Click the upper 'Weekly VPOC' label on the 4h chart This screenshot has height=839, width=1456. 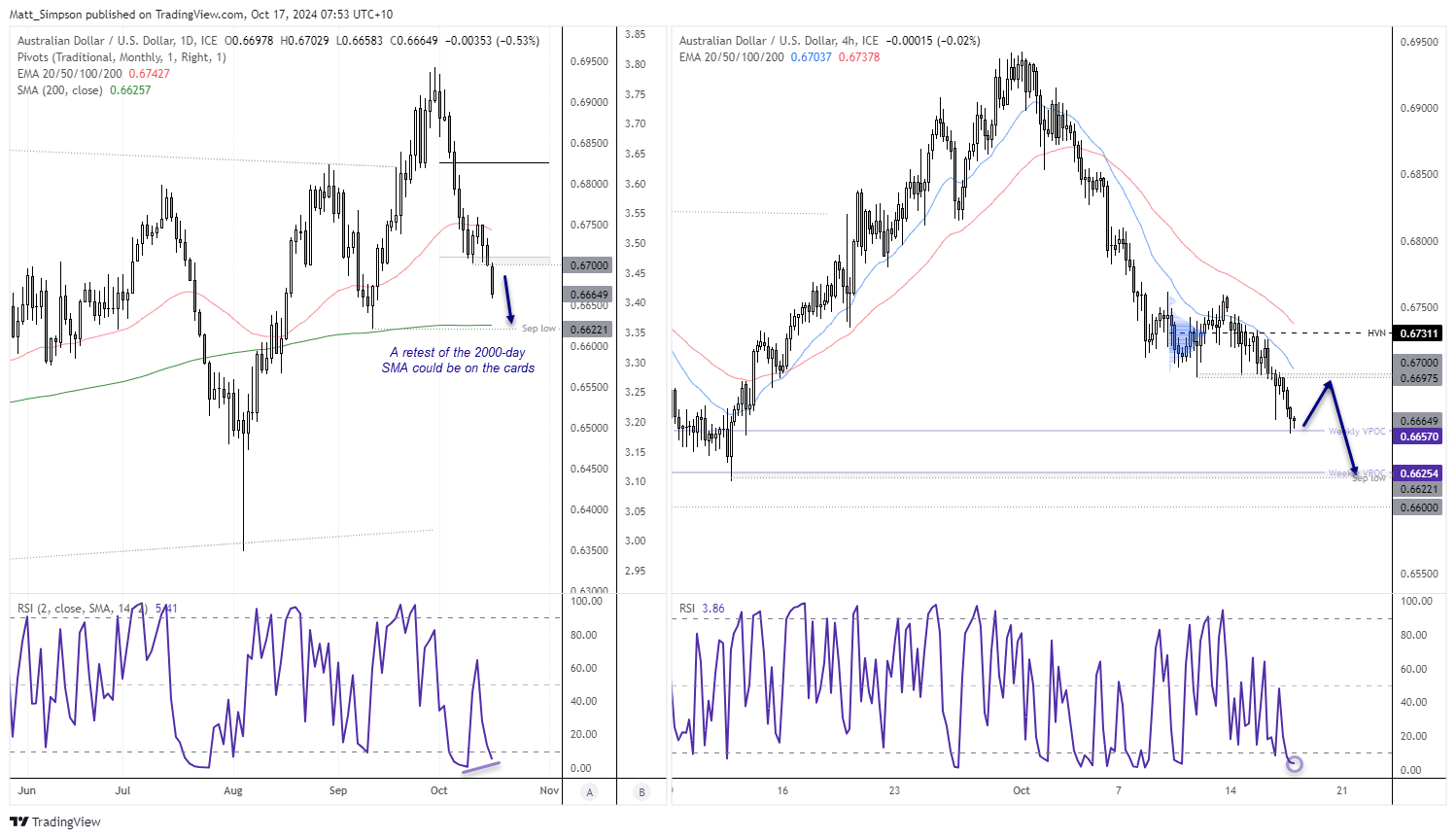click(x=1357, y=432)
